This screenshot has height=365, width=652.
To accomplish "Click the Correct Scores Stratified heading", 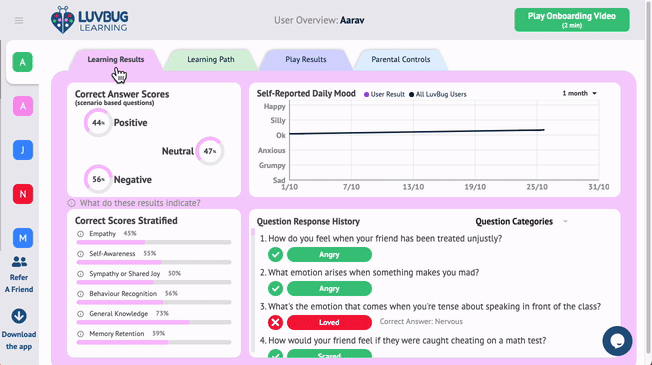I will point(126,221).
